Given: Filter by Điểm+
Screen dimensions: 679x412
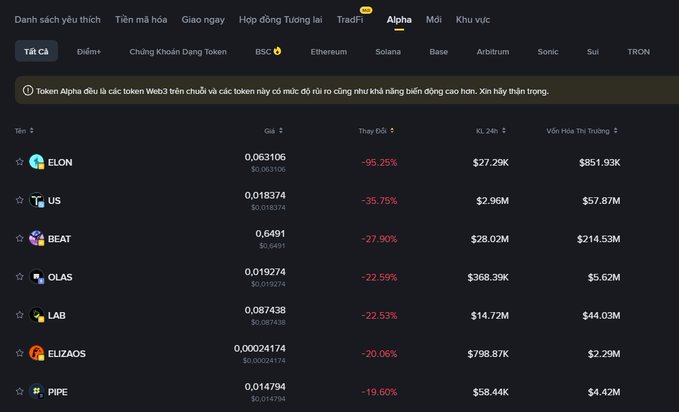Looking at the screenshot, I should coord(89,52).
